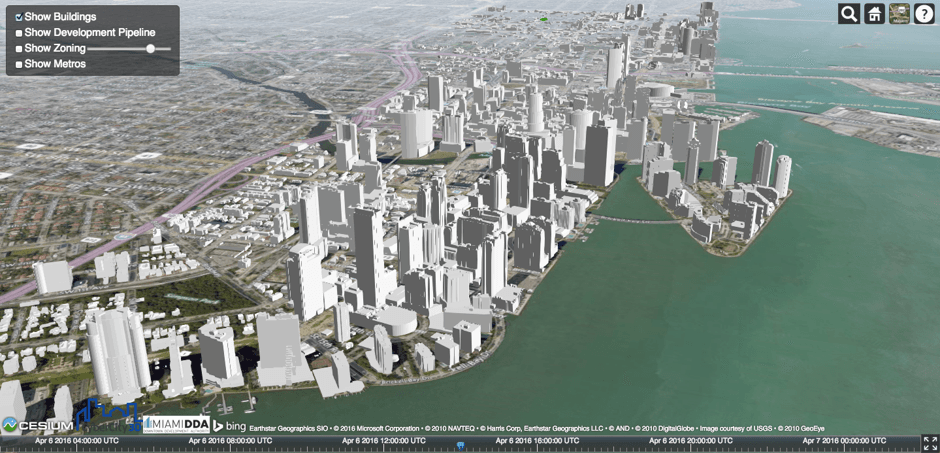Open the Miami DDA logo link
Screen dimensions: 940x453
176,425
